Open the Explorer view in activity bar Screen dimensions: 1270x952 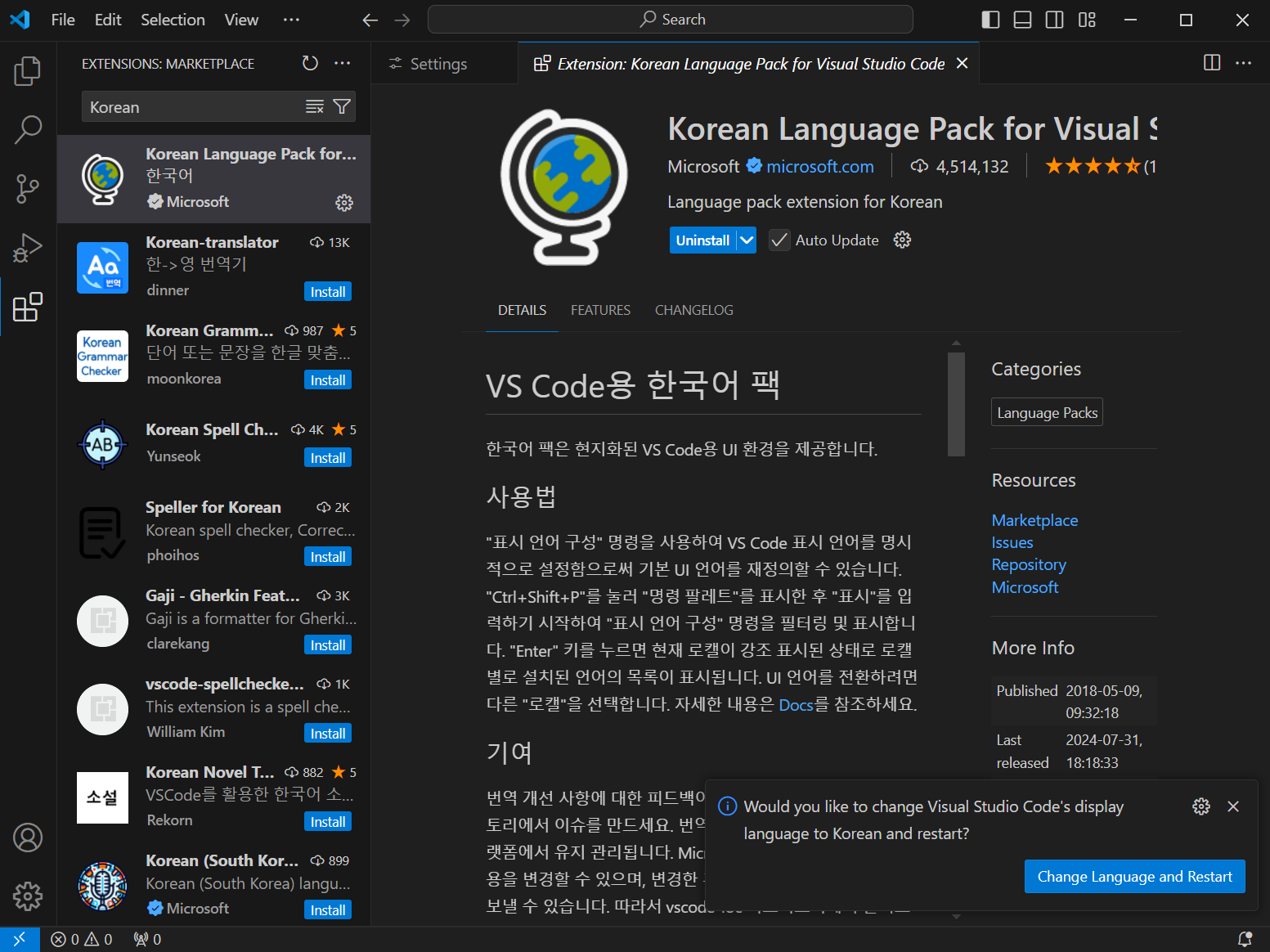coord(28,70)
